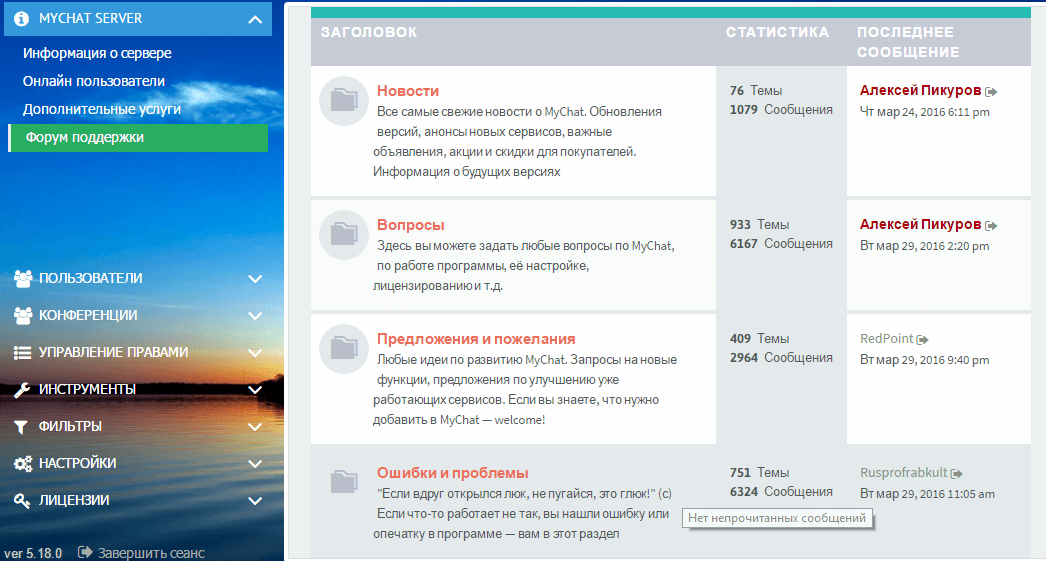The width and height of the screenshot is (1046, 561).
Task: Click 1079 Сообщения statistic
Action: coord(780,109)
